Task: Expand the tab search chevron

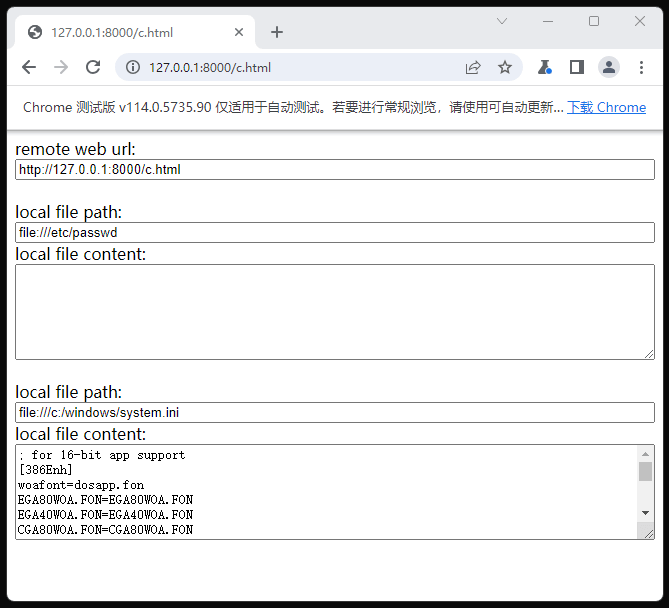Action: [502, 21]
